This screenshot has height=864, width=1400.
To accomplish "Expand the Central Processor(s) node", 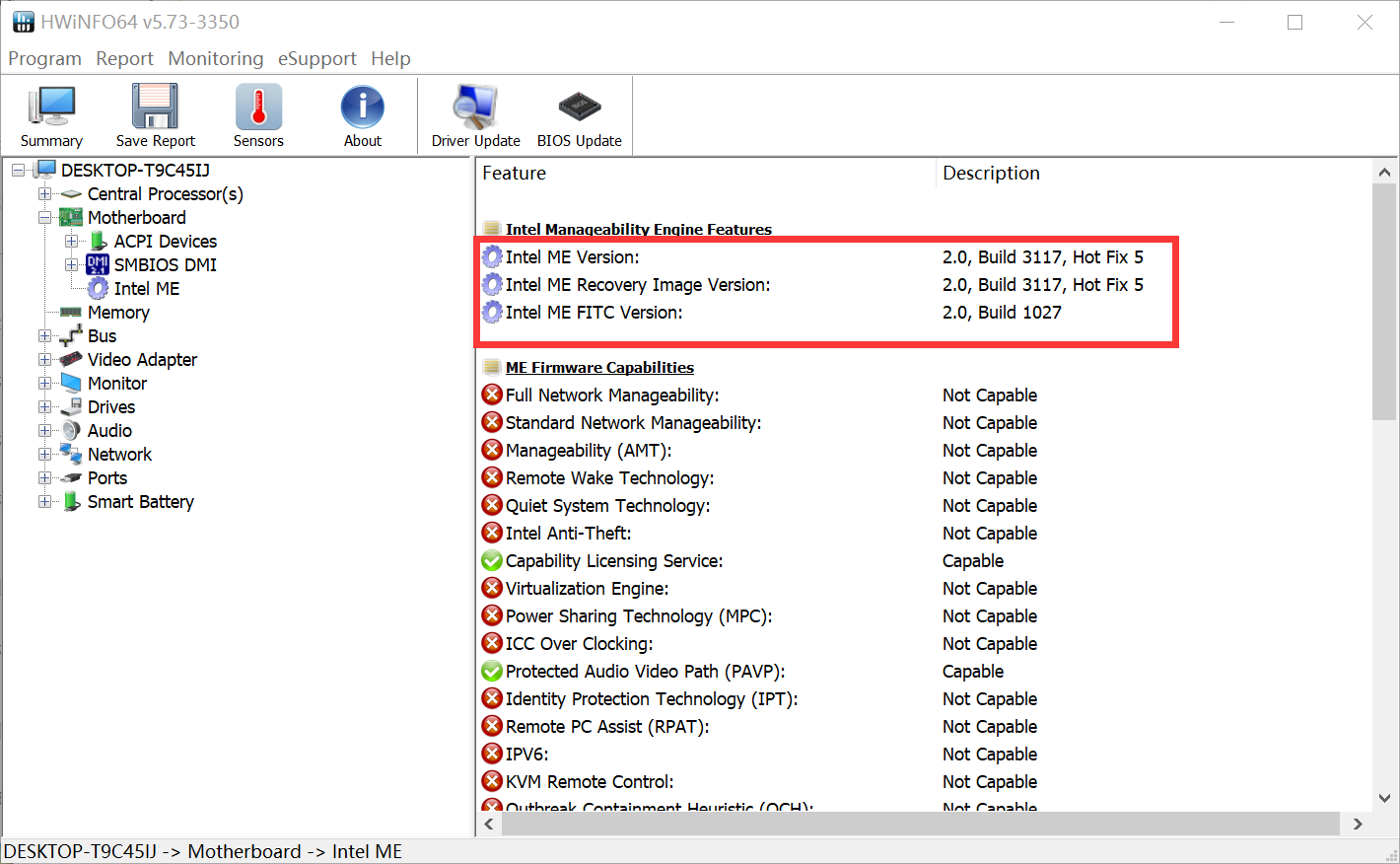I will pyautogui.click(x=44, y=194).
